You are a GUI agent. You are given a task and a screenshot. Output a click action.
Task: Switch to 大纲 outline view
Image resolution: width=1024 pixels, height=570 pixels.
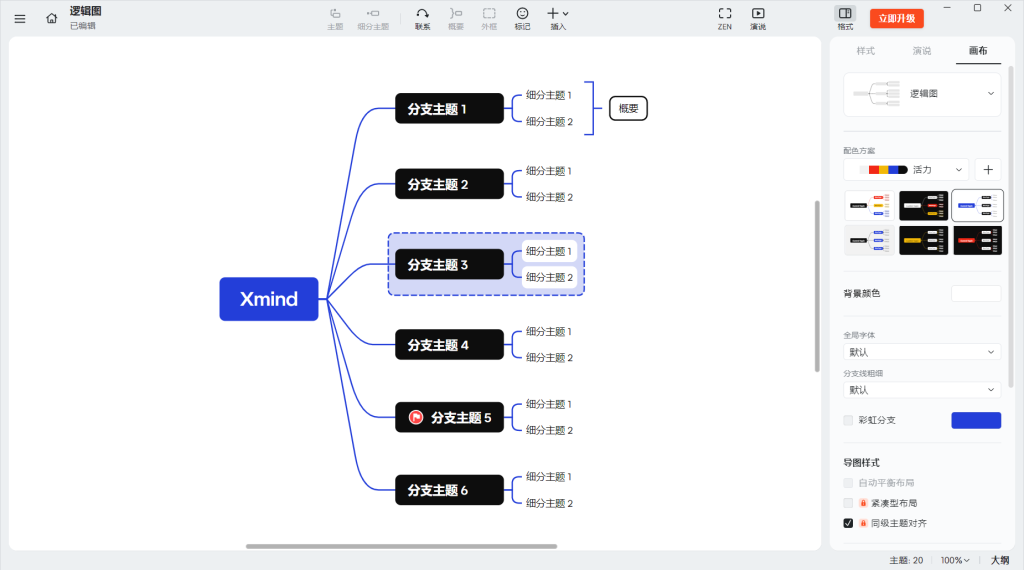(x=1000, y=560)
